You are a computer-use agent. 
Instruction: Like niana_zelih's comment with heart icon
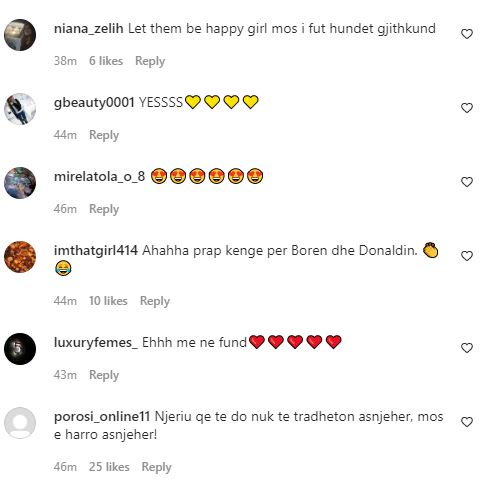pyautogui.click(x=467, y=34)
